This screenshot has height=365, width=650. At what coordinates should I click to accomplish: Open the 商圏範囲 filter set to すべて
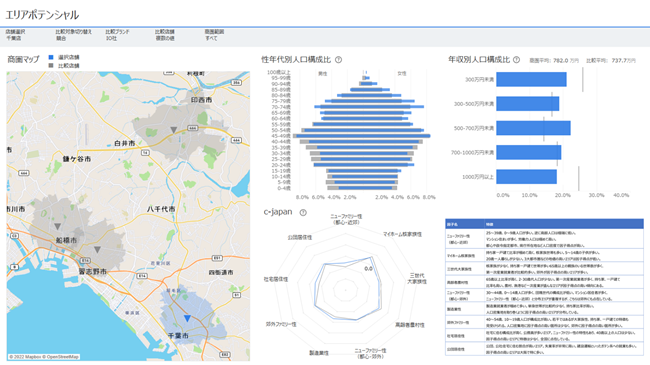tap(214, 35)
